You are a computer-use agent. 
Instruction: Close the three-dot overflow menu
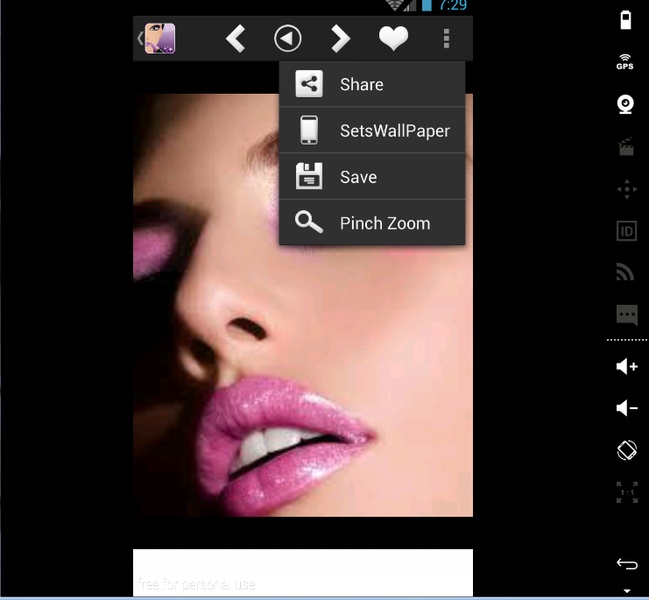pos(446,38)
